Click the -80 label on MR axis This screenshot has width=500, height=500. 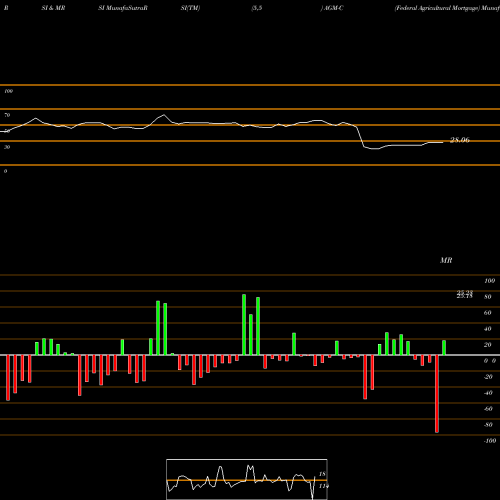click(488, 425)
